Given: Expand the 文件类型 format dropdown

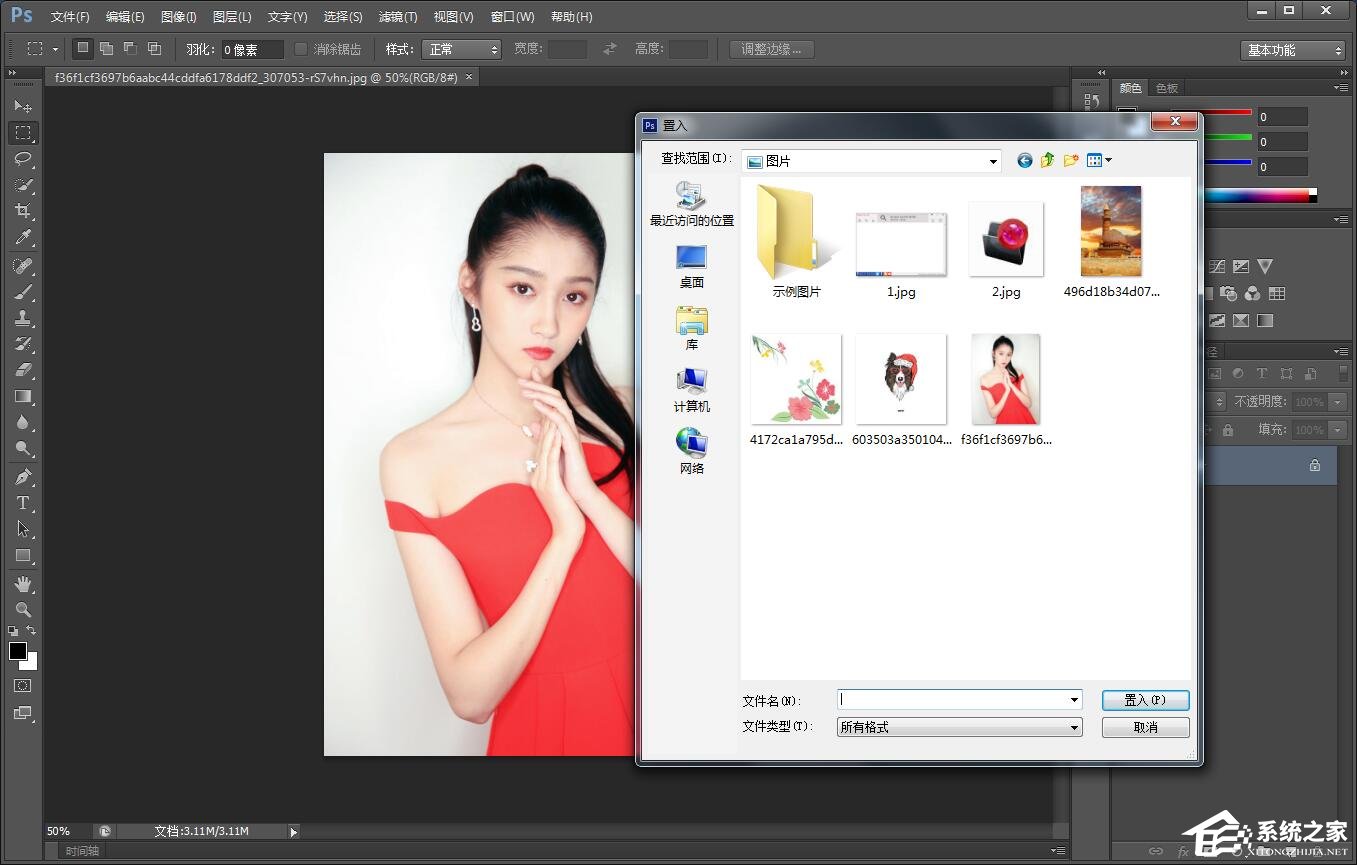Looking at the screenshot, I should (x=1073, y=727).
